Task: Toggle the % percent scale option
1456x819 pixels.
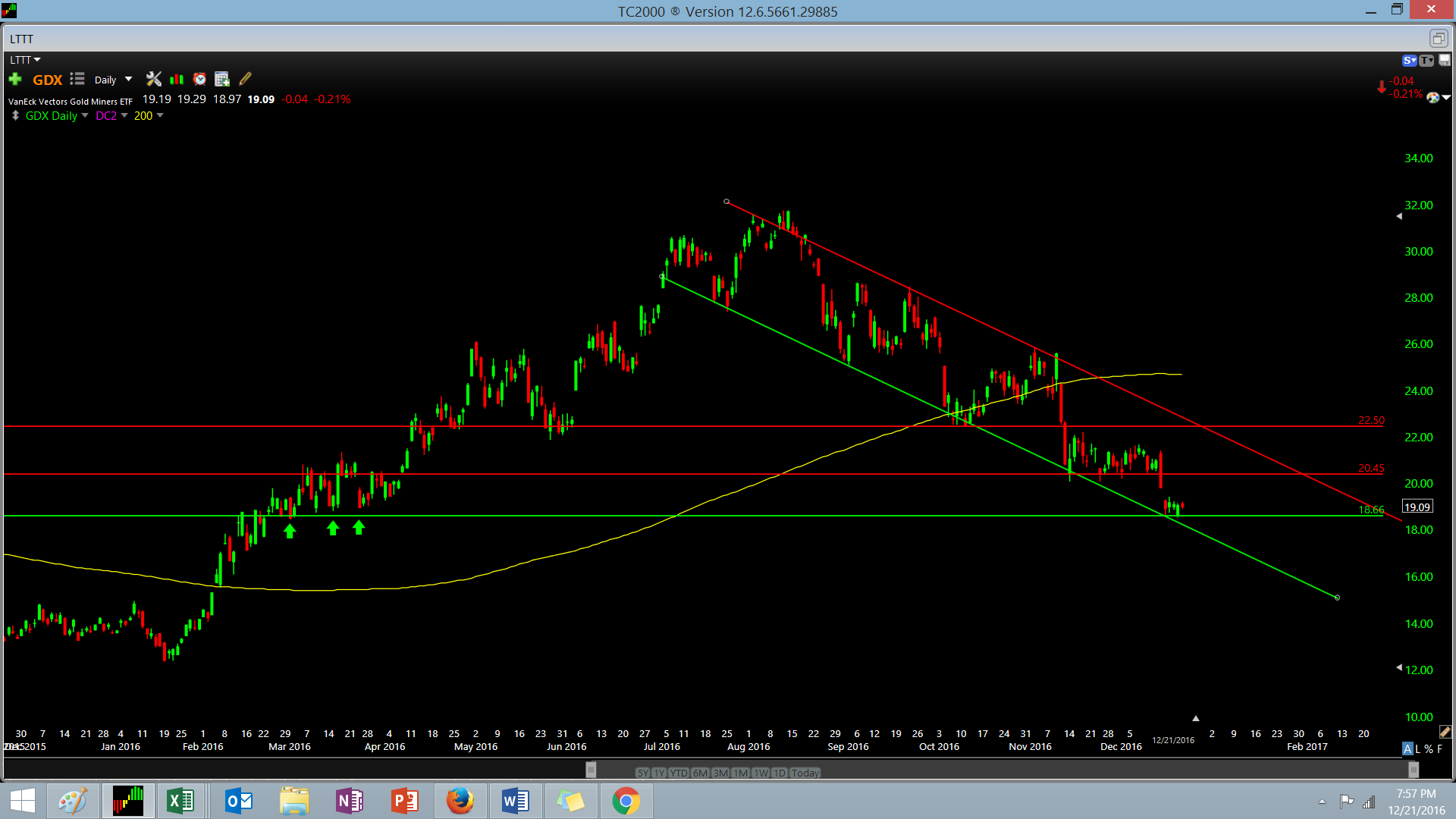Action: coord(1429,748)
